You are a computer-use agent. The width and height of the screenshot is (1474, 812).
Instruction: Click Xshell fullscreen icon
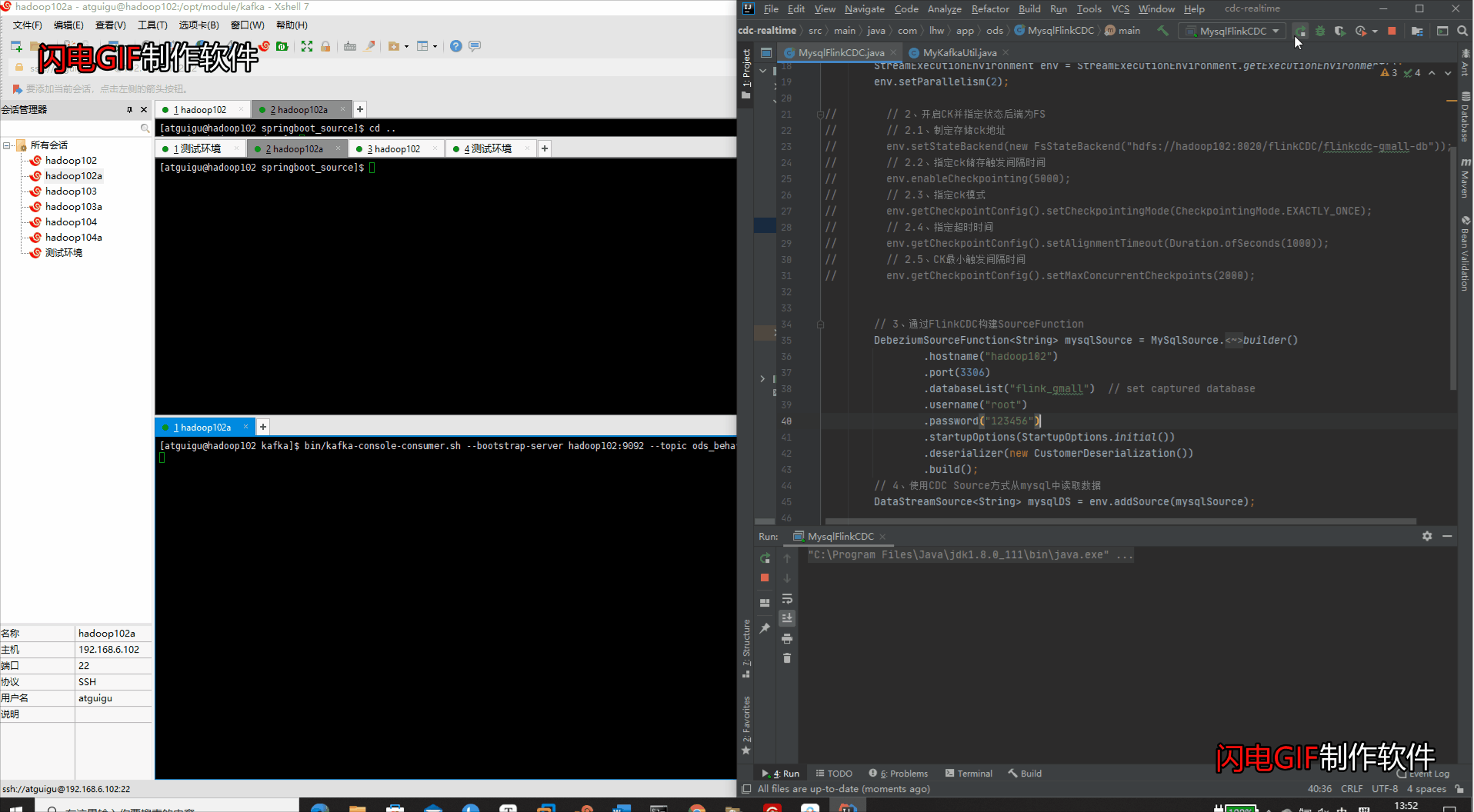[x=307, y=46]
